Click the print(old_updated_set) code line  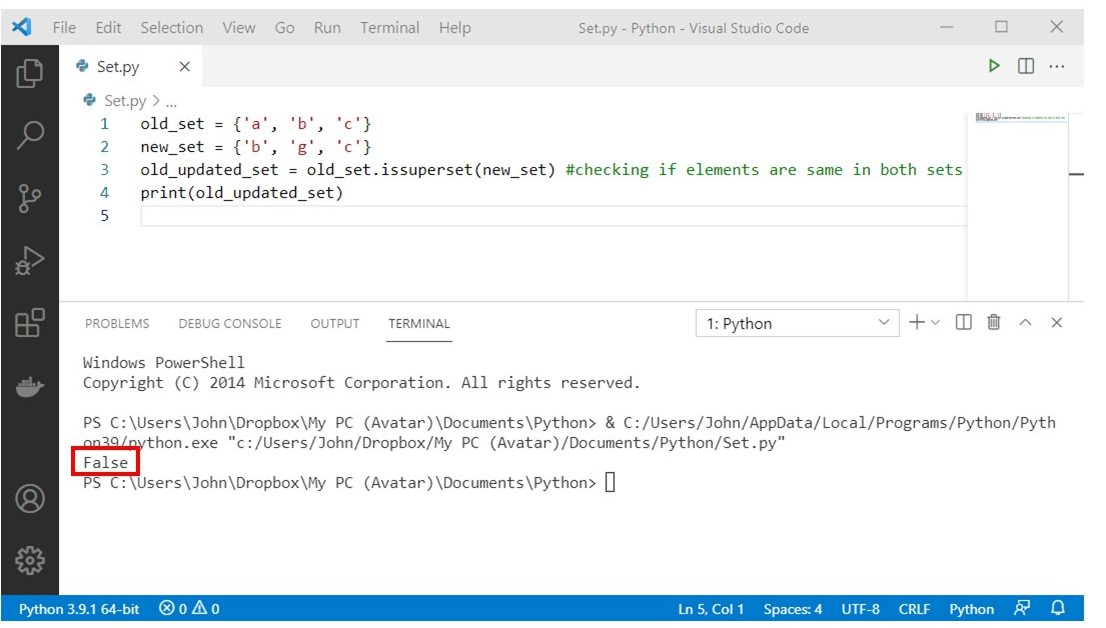tap(241, 193)
